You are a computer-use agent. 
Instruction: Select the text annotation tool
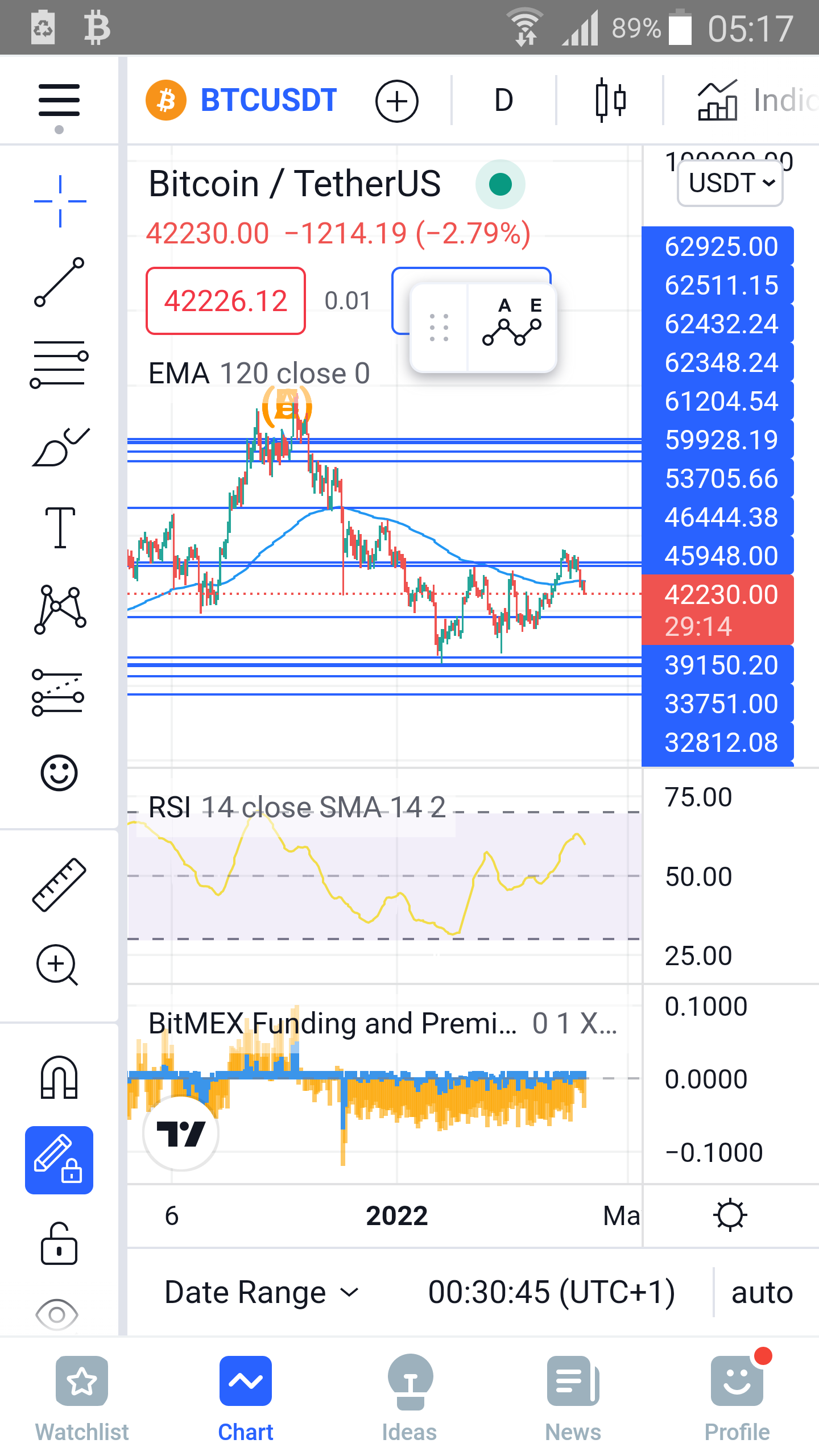pyautogui.click(x=60, y=527)
